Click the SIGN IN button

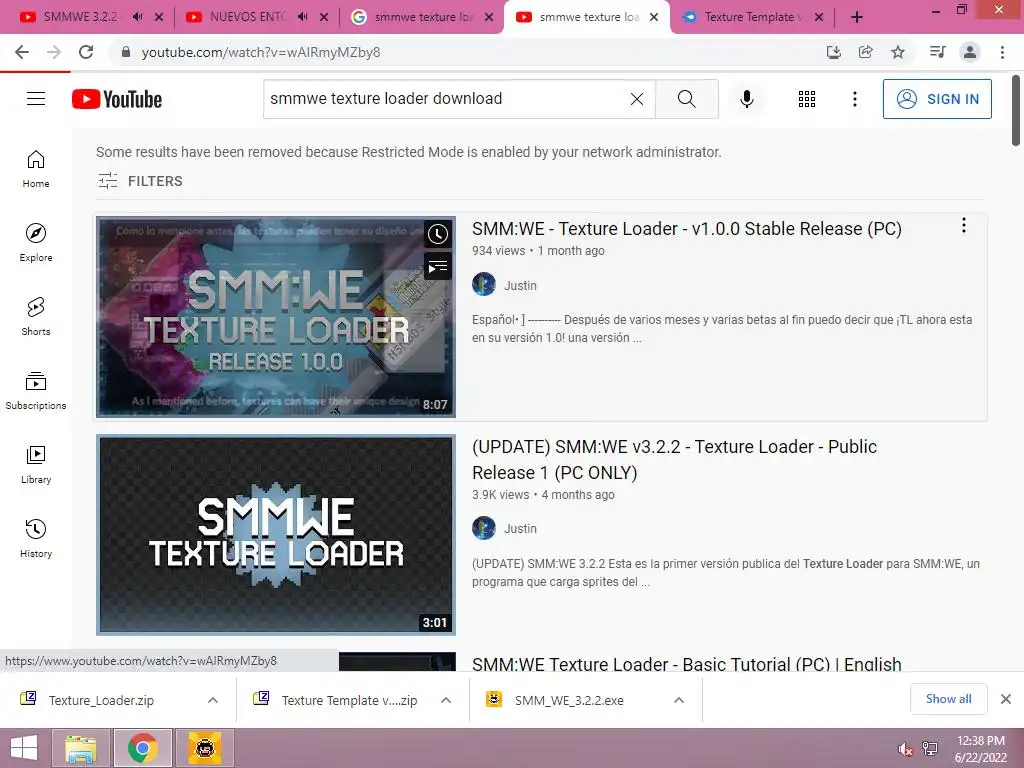[x=937, y=99]
